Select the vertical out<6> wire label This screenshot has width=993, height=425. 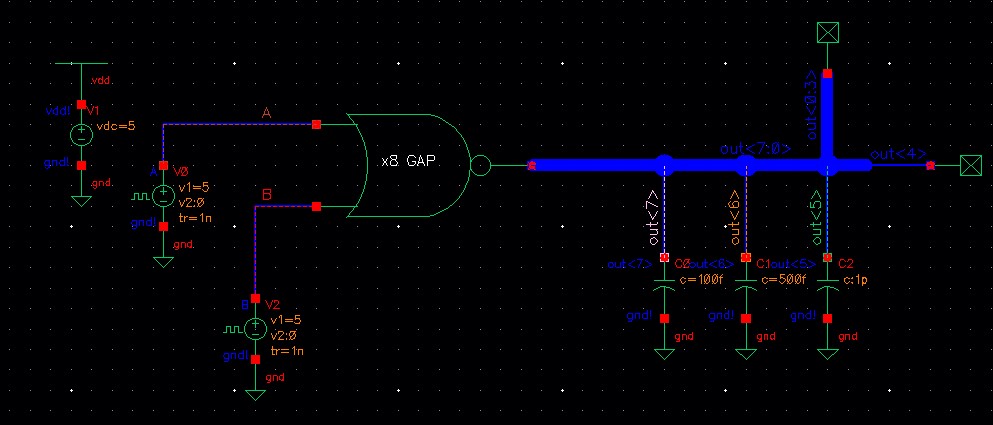735,218
